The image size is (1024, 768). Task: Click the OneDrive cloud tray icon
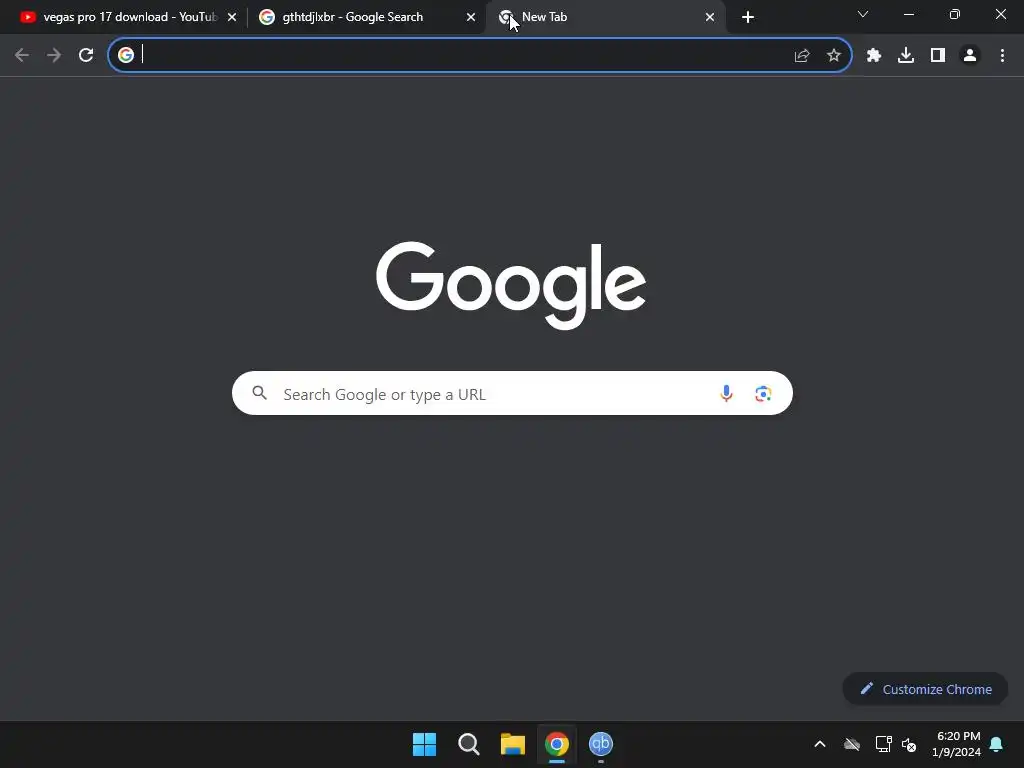[852, 744]
